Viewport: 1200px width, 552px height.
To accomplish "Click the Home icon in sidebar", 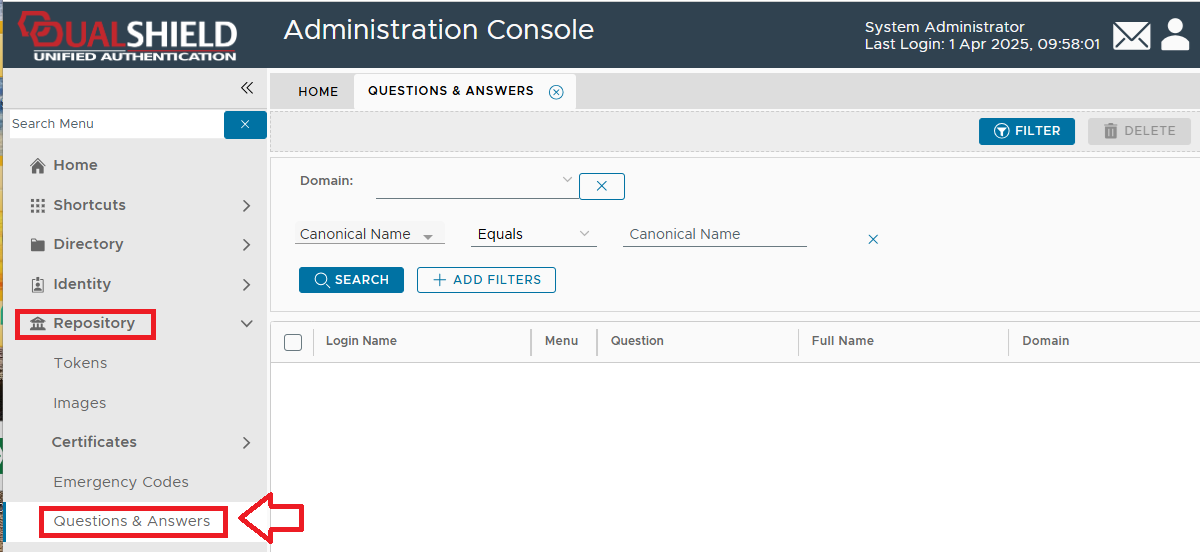I will click(x=38, y=166).
